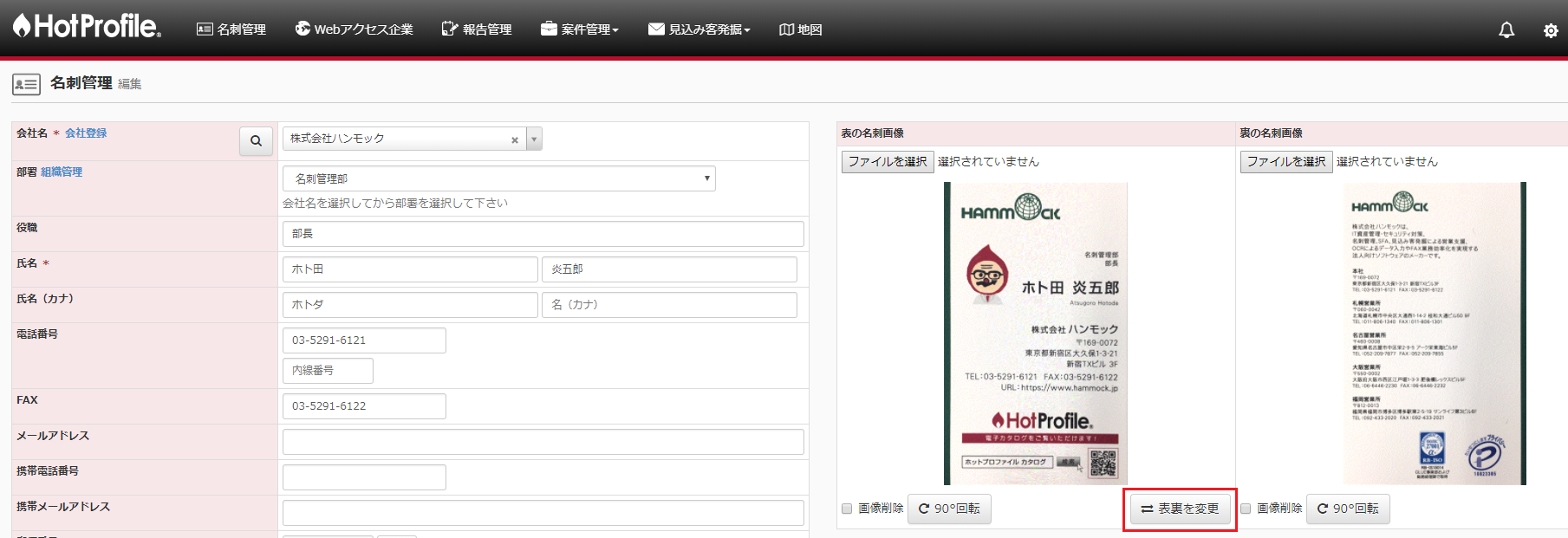Rotate front card image 90°
Screen dimensions: 1568x538
click(x=949, y=509)
